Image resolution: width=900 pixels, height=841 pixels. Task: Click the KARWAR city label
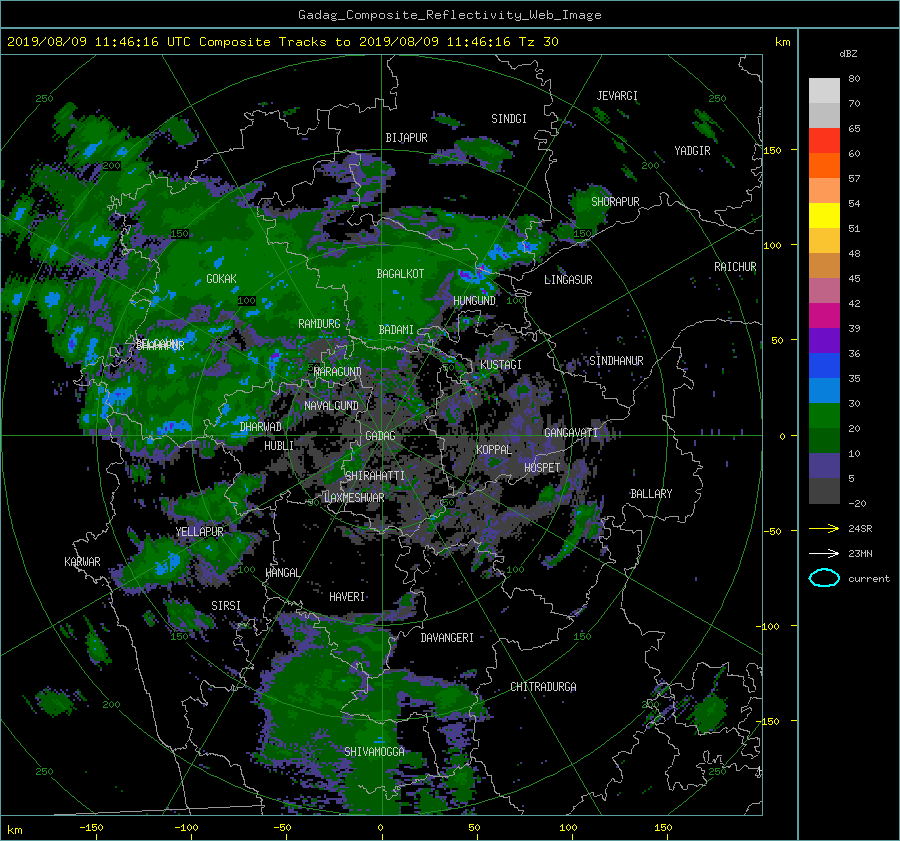(x=82, y=562)
